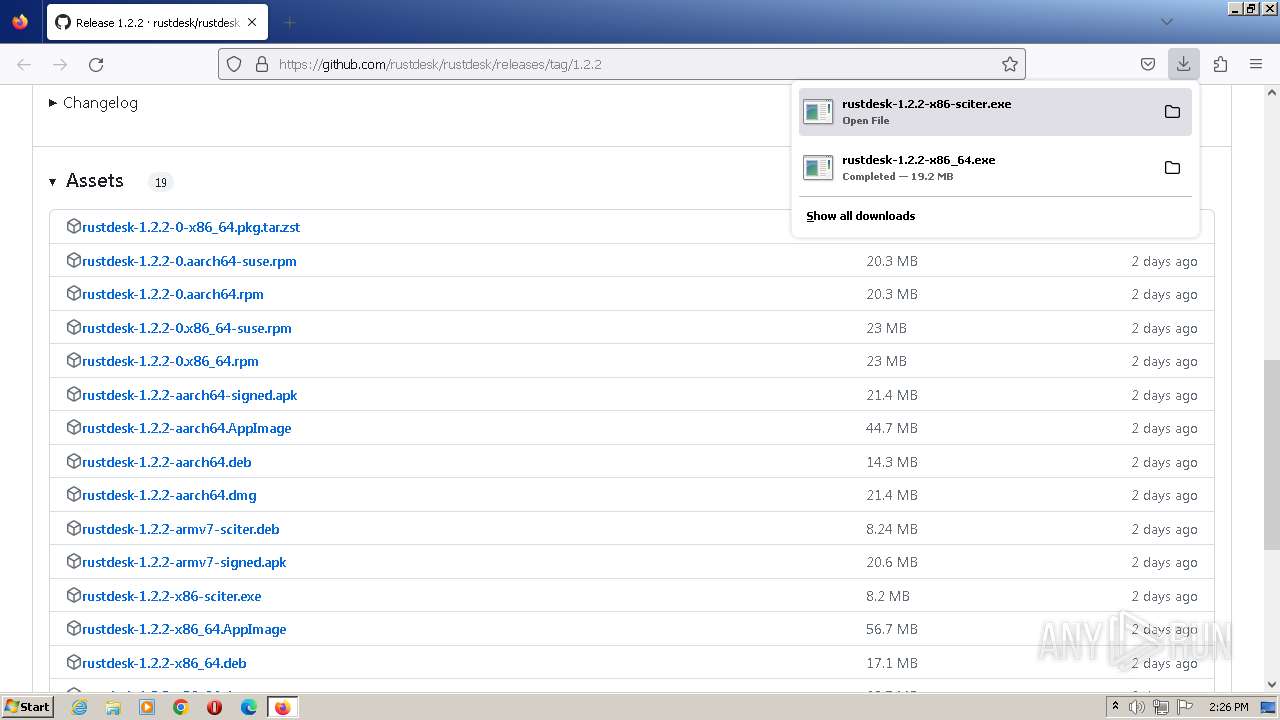The image size is (1280, 720).
Task: Open Save to Pocket icon
Action: (x=1148, y=64)
